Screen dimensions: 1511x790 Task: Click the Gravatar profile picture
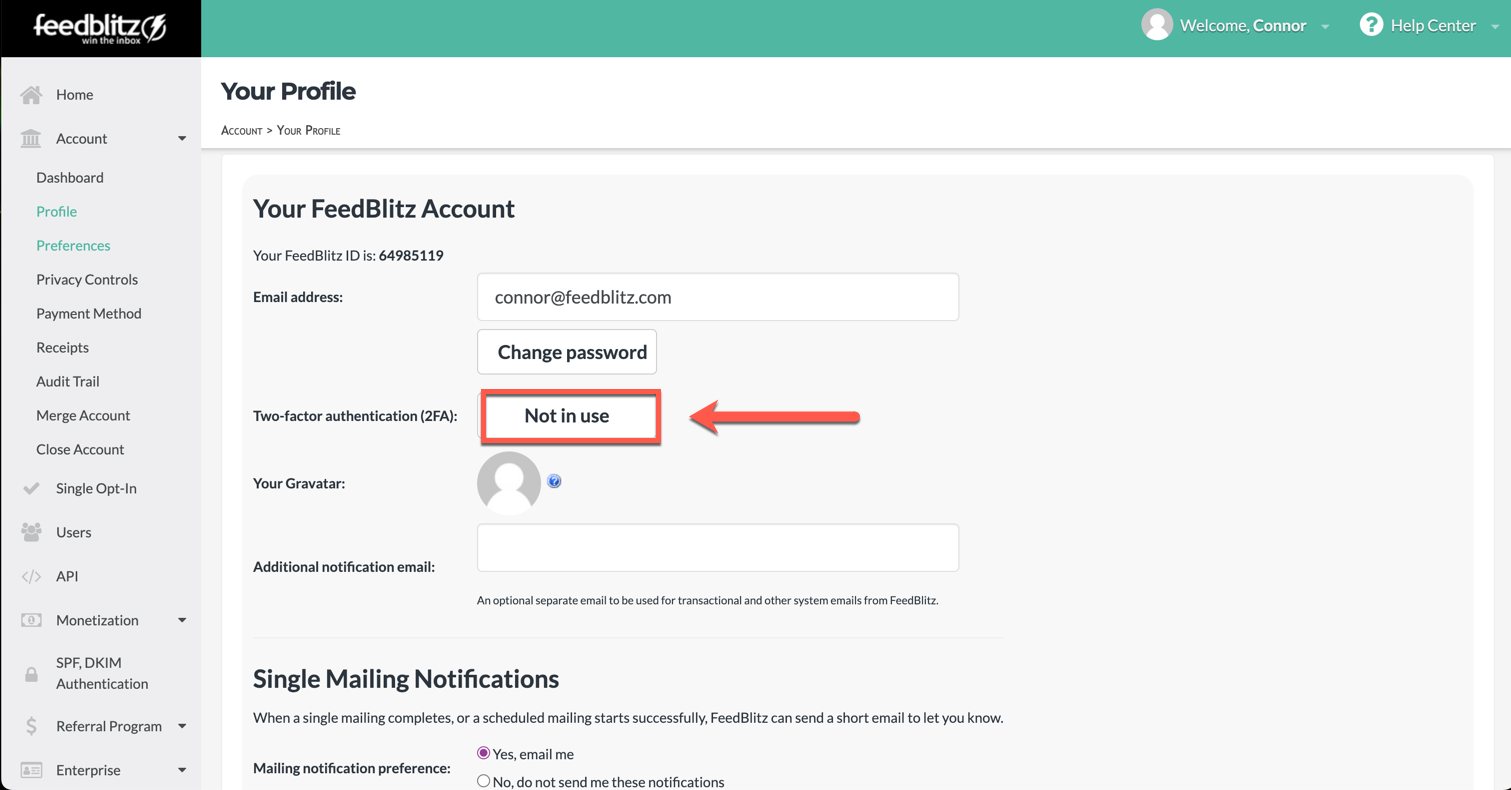(509, 483)
